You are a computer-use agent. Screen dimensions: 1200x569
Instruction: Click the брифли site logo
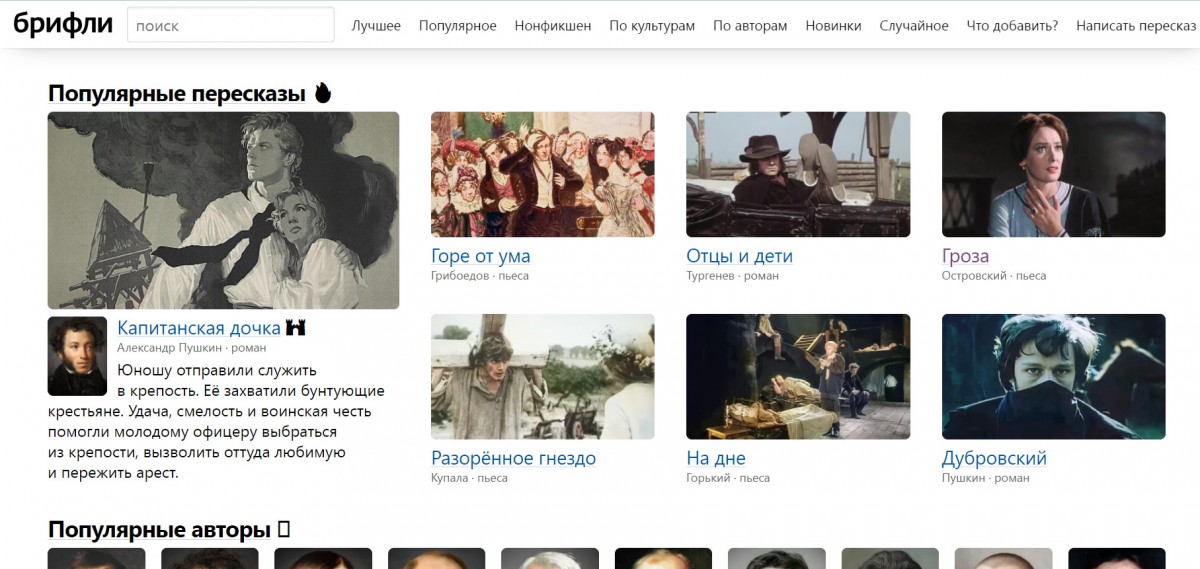[x=63, y=25]
